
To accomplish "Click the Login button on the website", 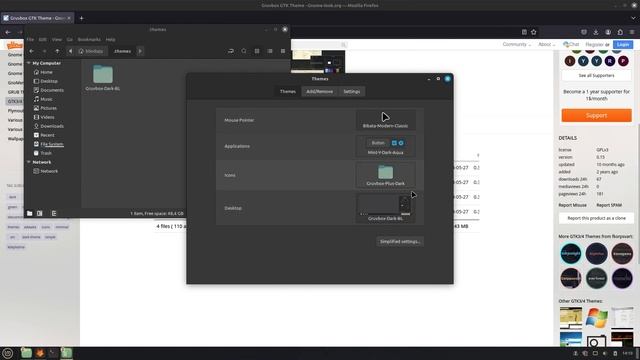I will click(x=623, y=44).
